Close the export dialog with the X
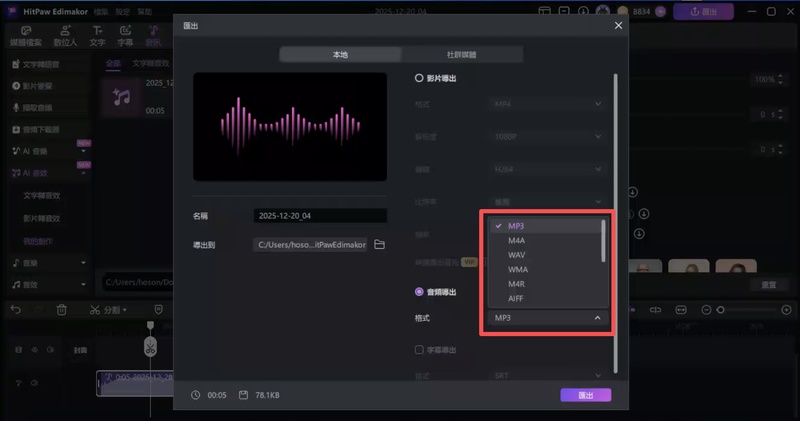Image resolution: width=800 pixels, height=421 pixels. [x=618, y=26]
